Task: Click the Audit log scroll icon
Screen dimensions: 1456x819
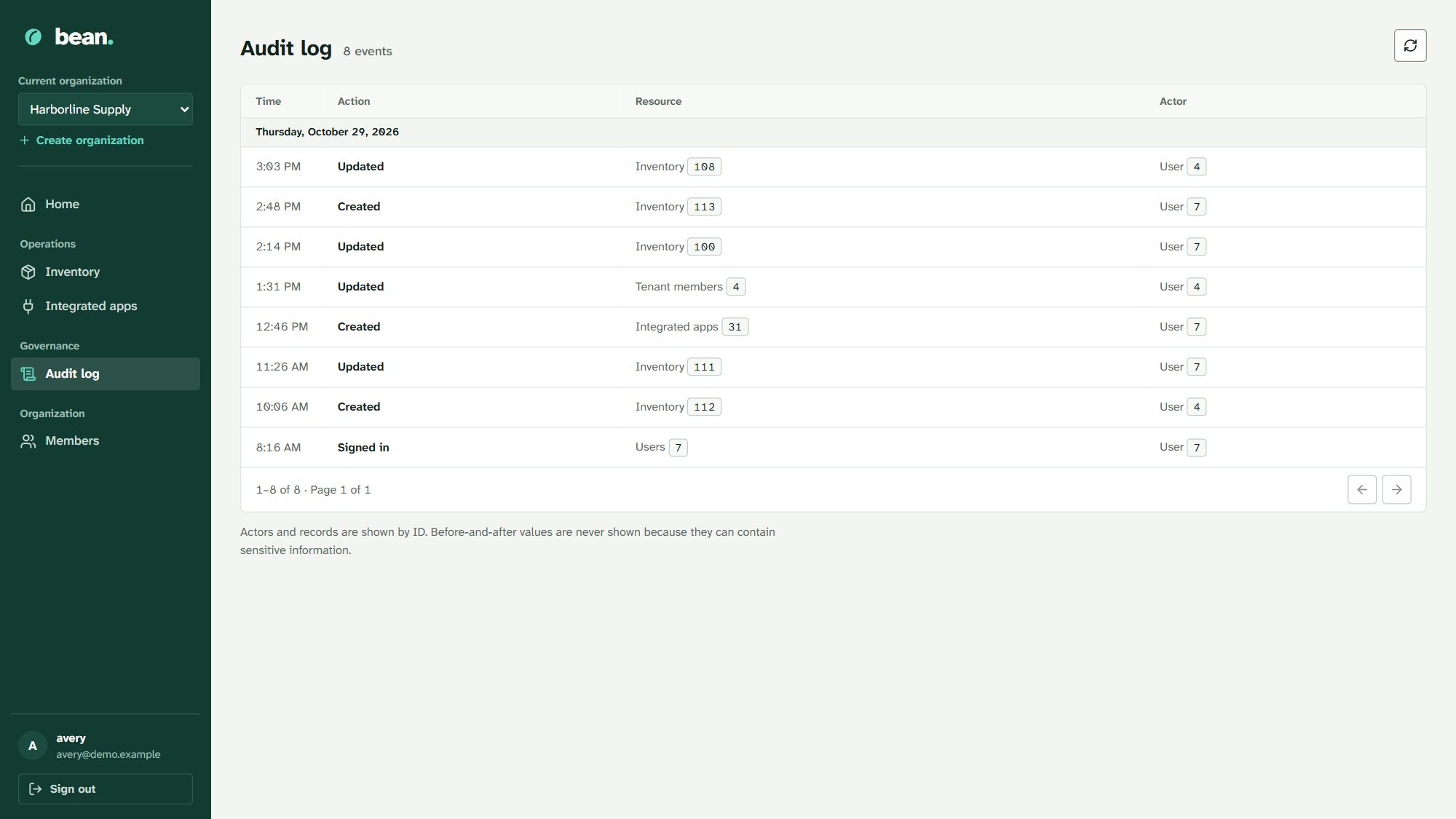Action: (x=28, y=374)
